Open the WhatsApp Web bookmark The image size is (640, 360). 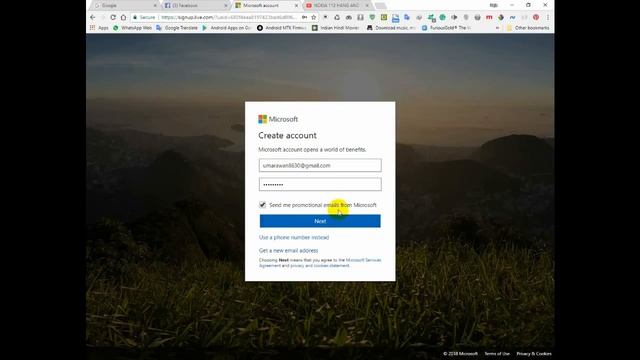(x=132, y=28)
